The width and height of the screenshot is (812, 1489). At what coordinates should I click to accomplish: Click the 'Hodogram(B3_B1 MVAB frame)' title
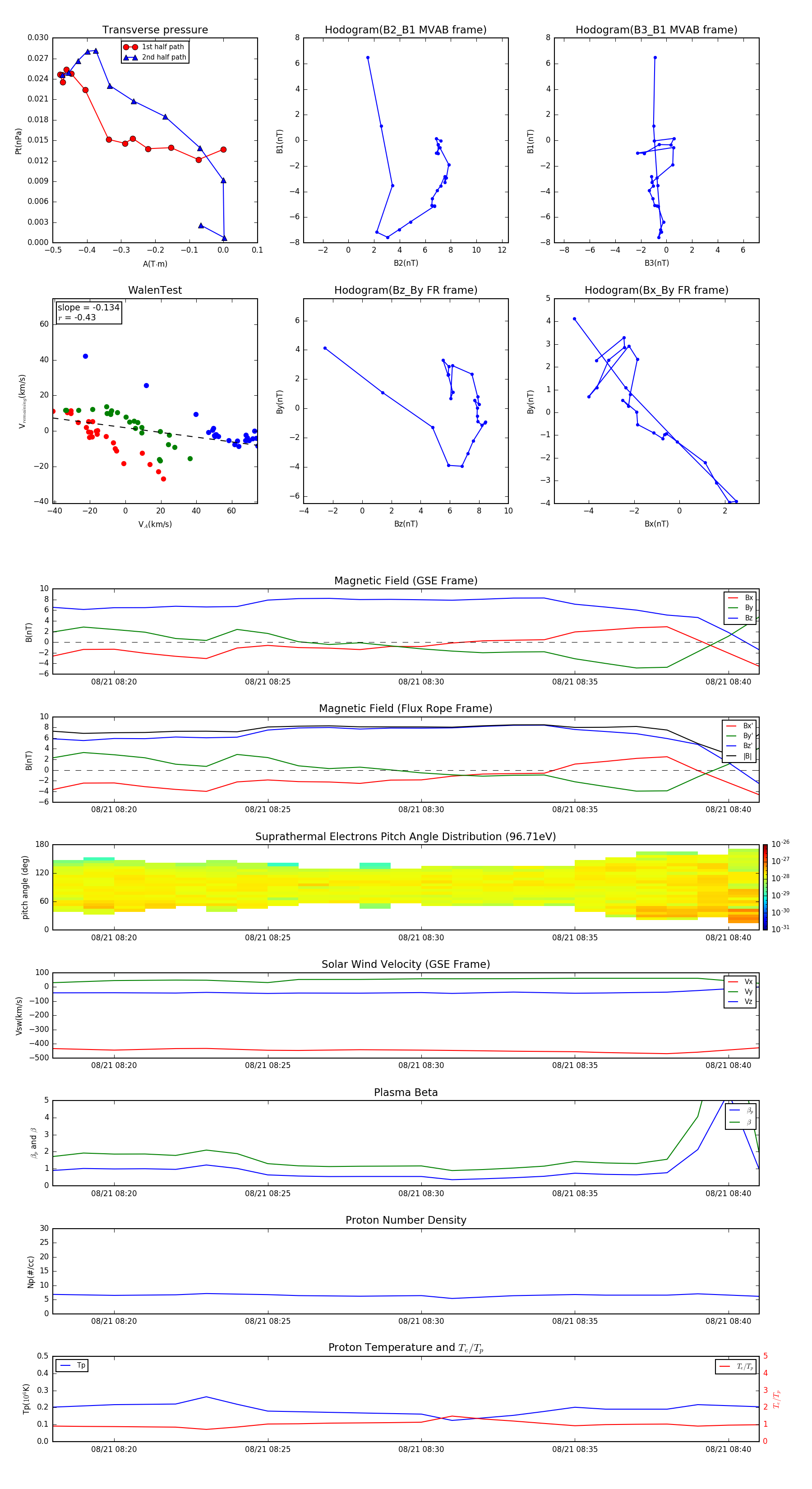click(x=656, y=30)
